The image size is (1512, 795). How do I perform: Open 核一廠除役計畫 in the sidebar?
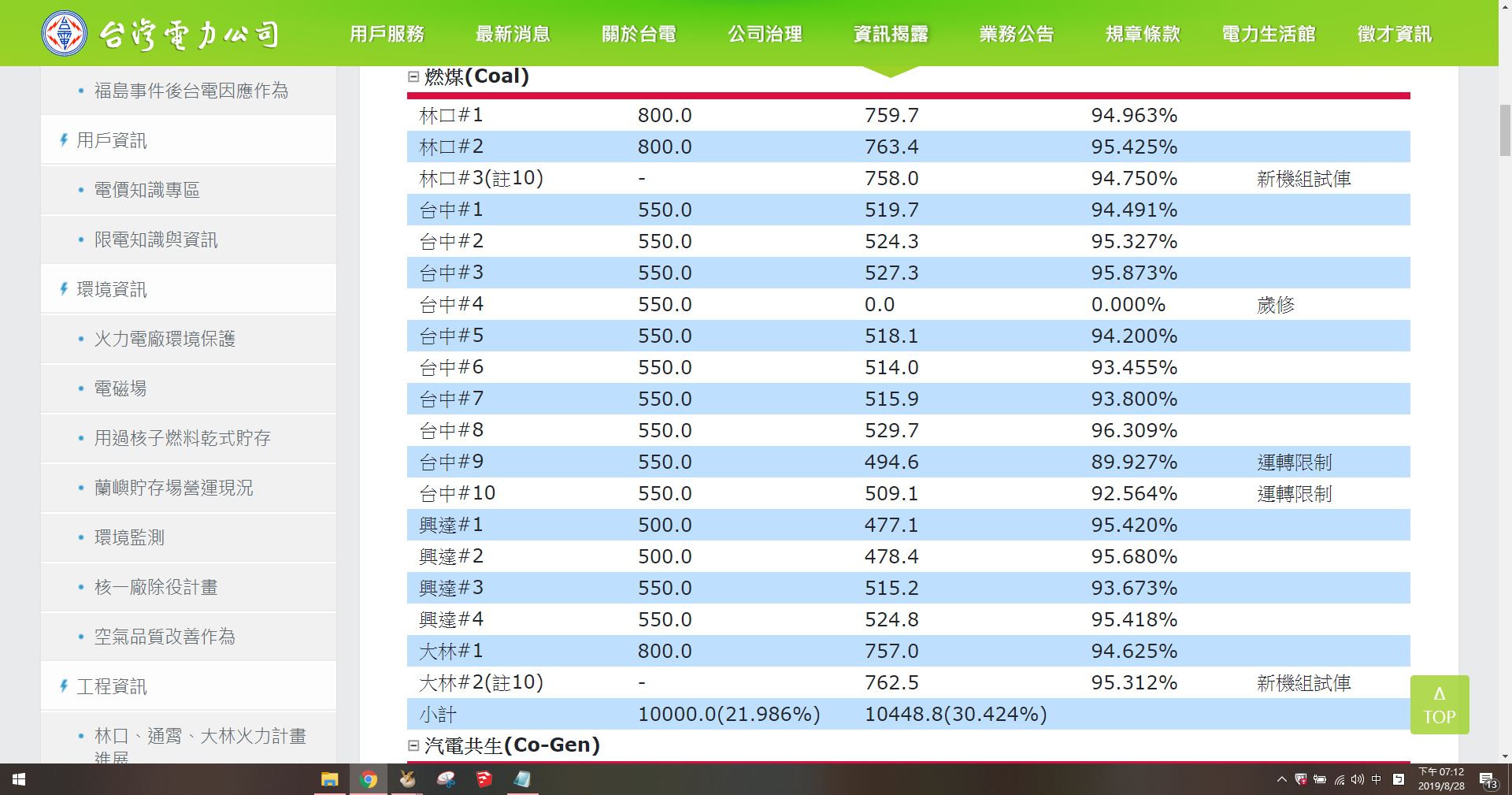[156, 587]
